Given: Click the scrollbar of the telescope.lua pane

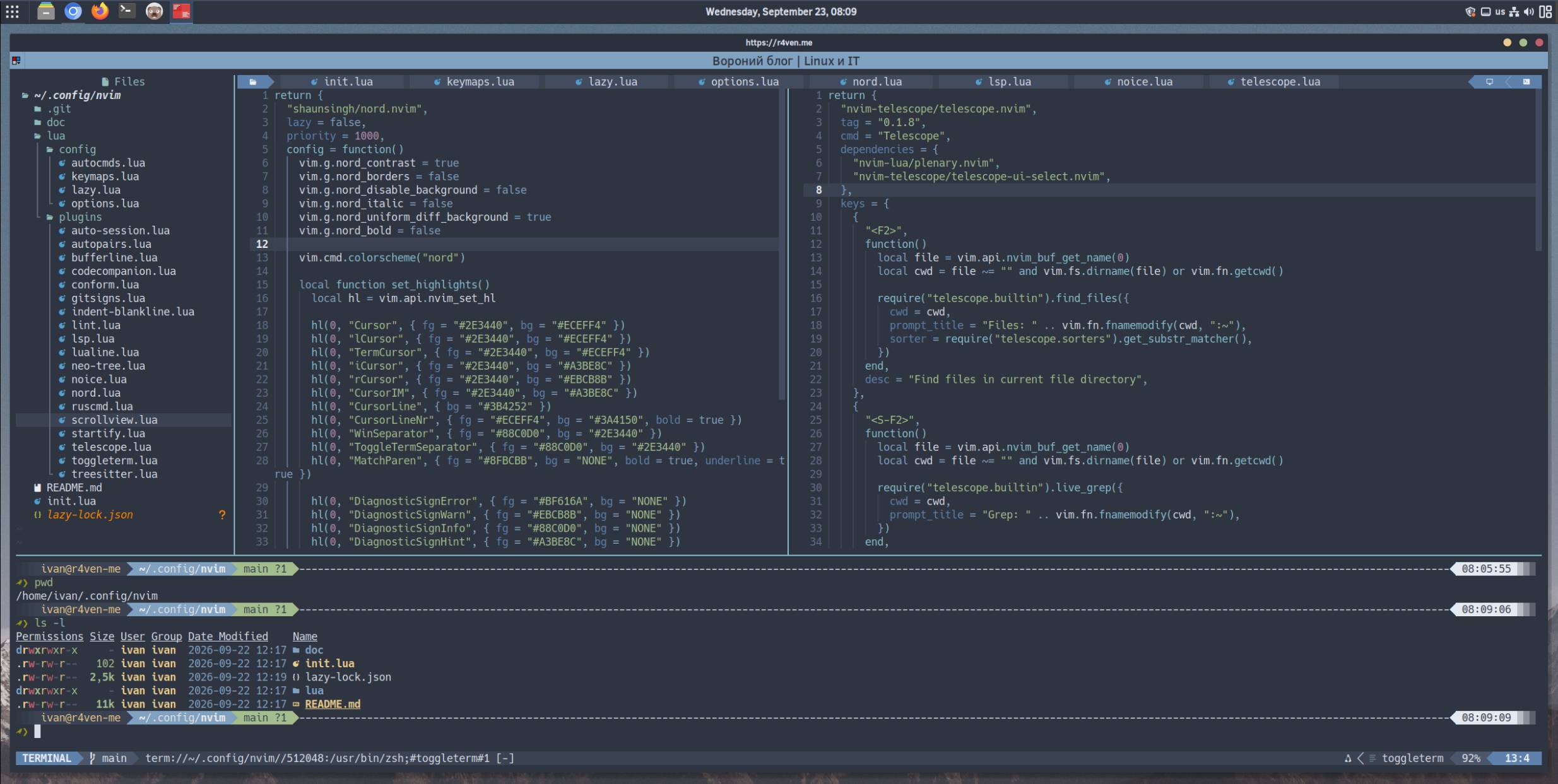Looking at the screenshot, I should 1538,170.
